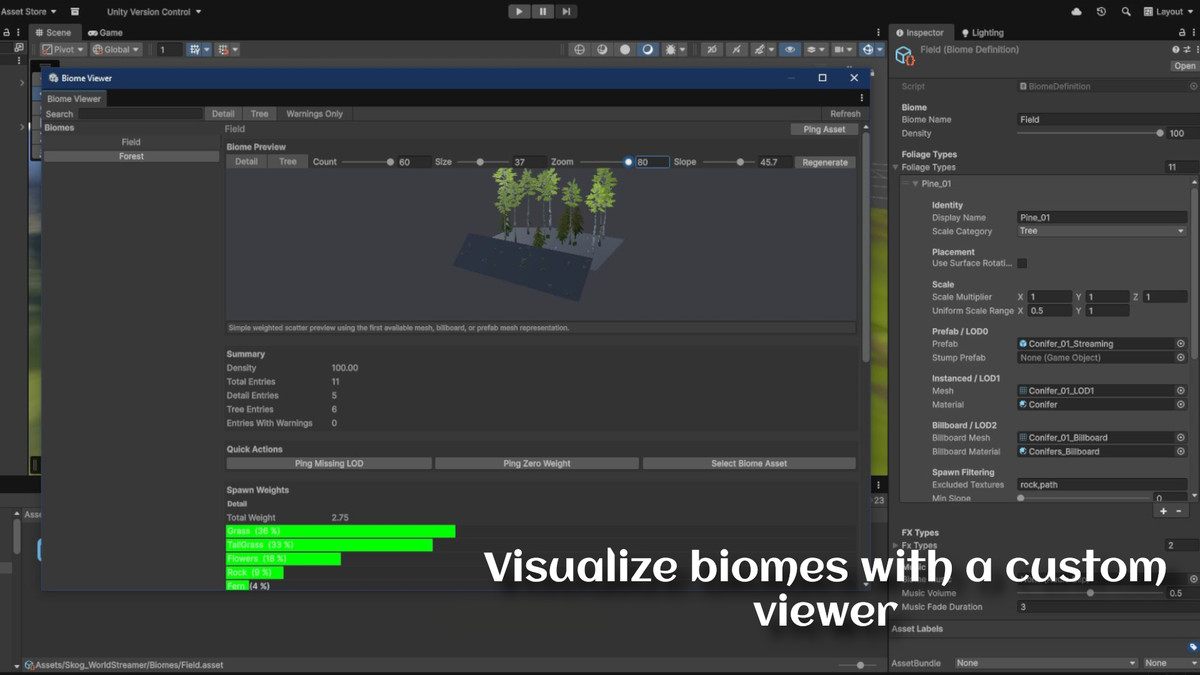The image size is (1200, 675).
Task: Select the Forest biome in list
Action: (x=131, y=156)
